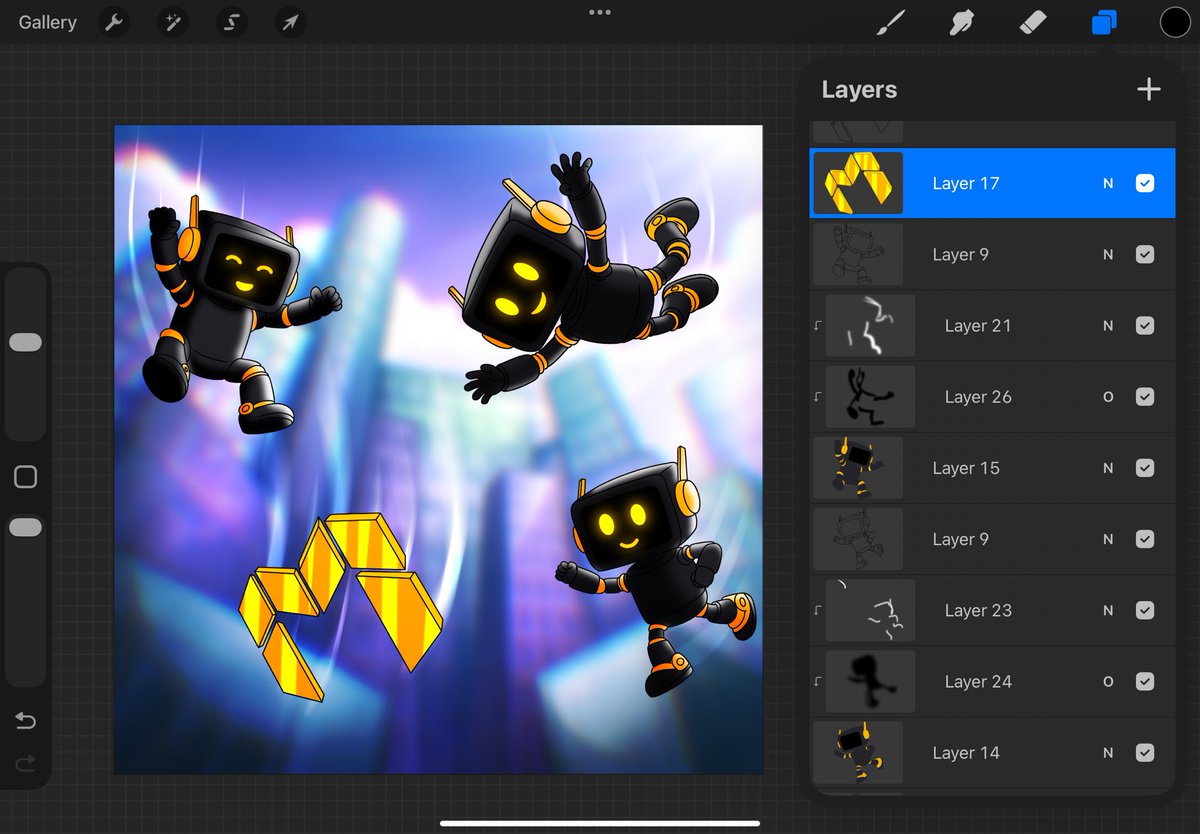Activate the Transform arrow tool
This screenshot has width=1200, height=834.
[290, 22]
